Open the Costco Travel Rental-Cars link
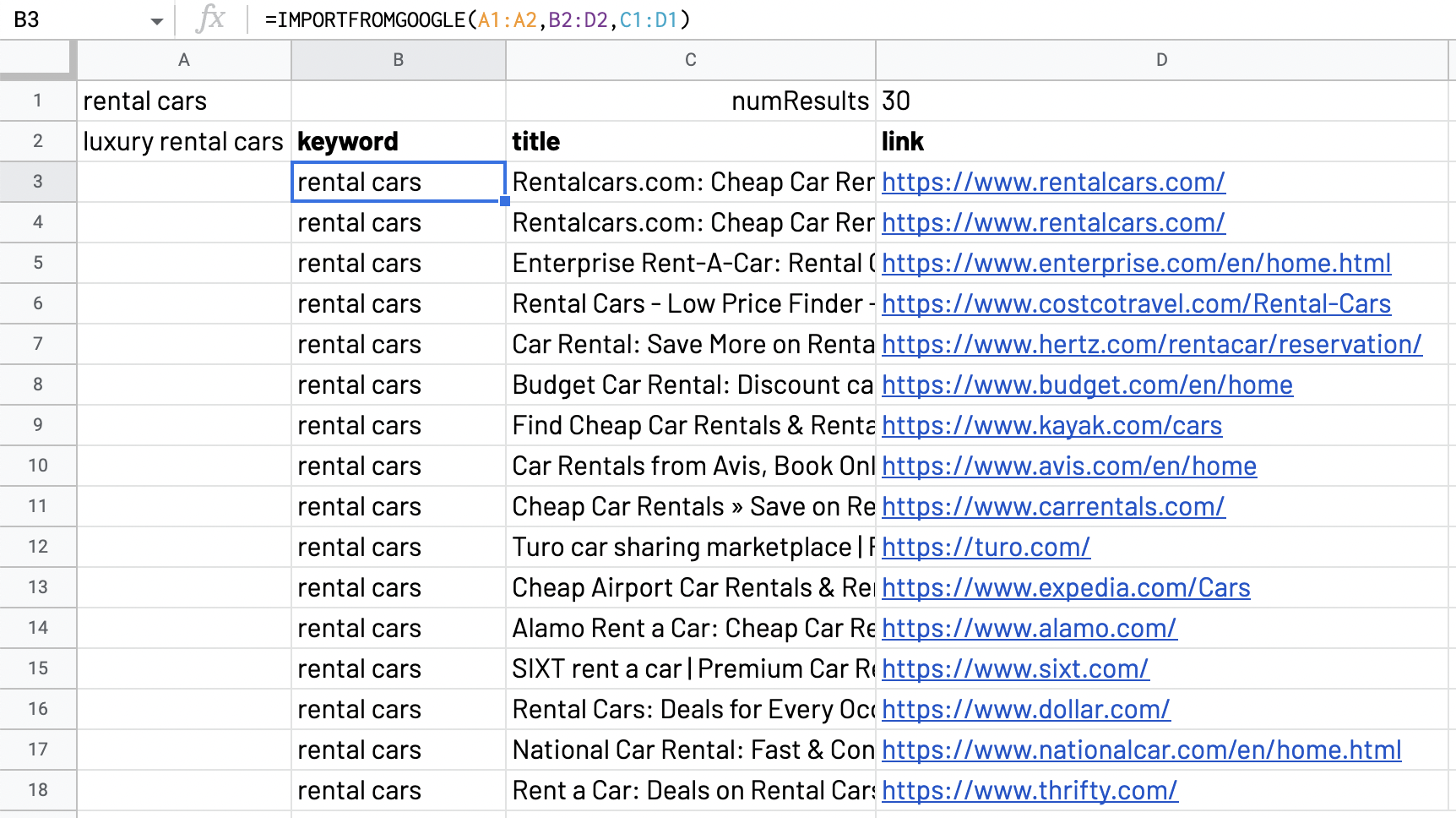Image resolution: width=1456 pixels, height=818 pixels. click(1135, 303)
